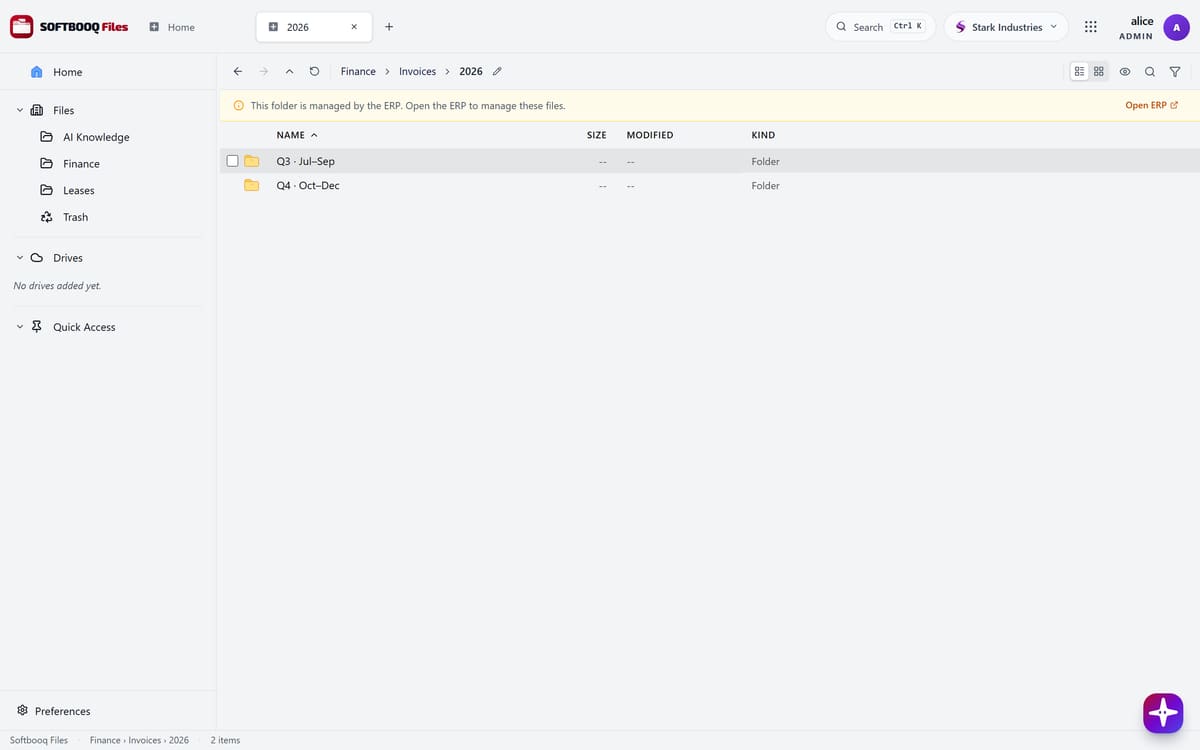
Task: Switch to list view
Action: coord(1080,71)
